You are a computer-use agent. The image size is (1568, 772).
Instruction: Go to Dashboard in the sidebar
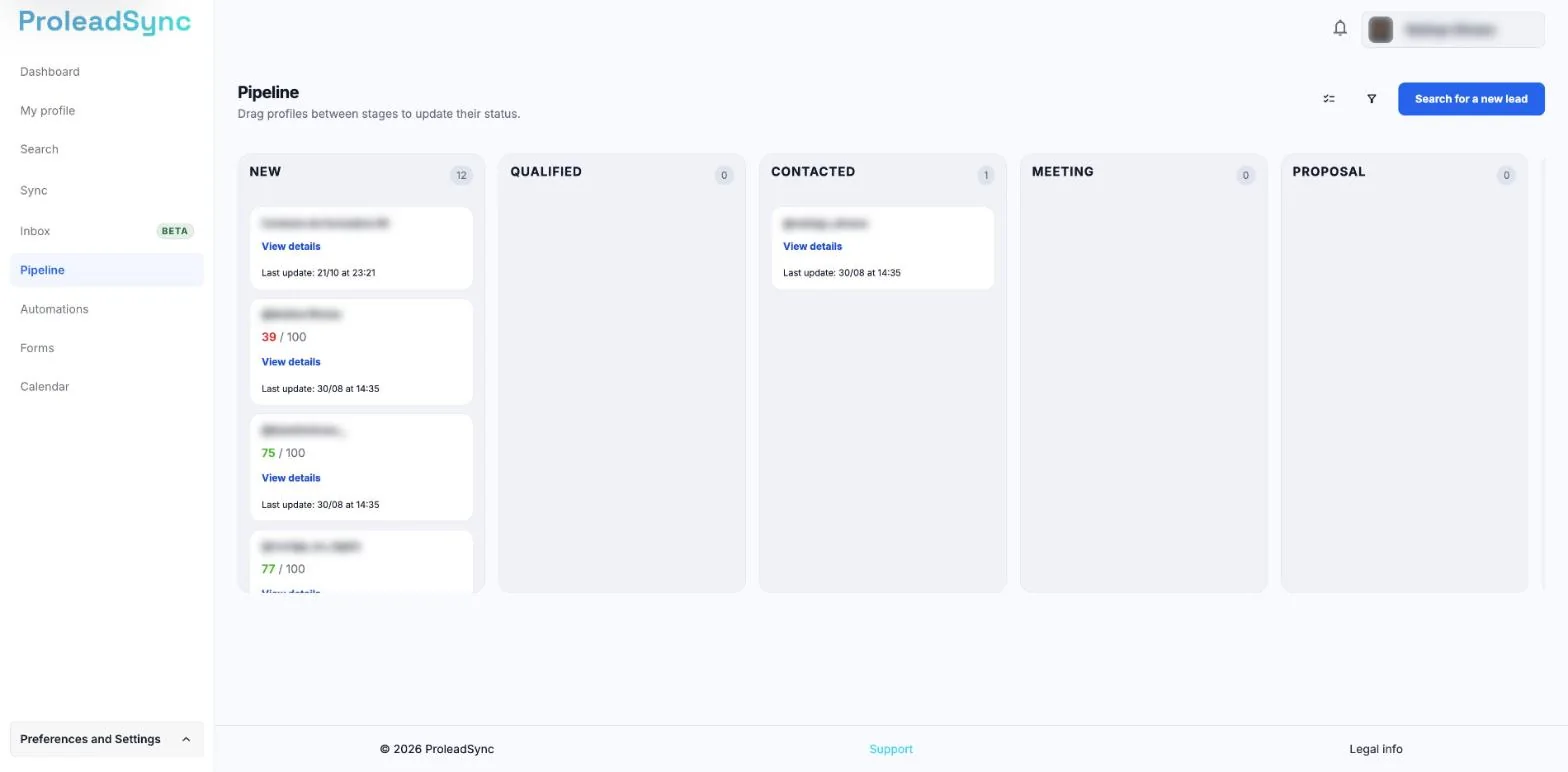(x=50, y=72)
